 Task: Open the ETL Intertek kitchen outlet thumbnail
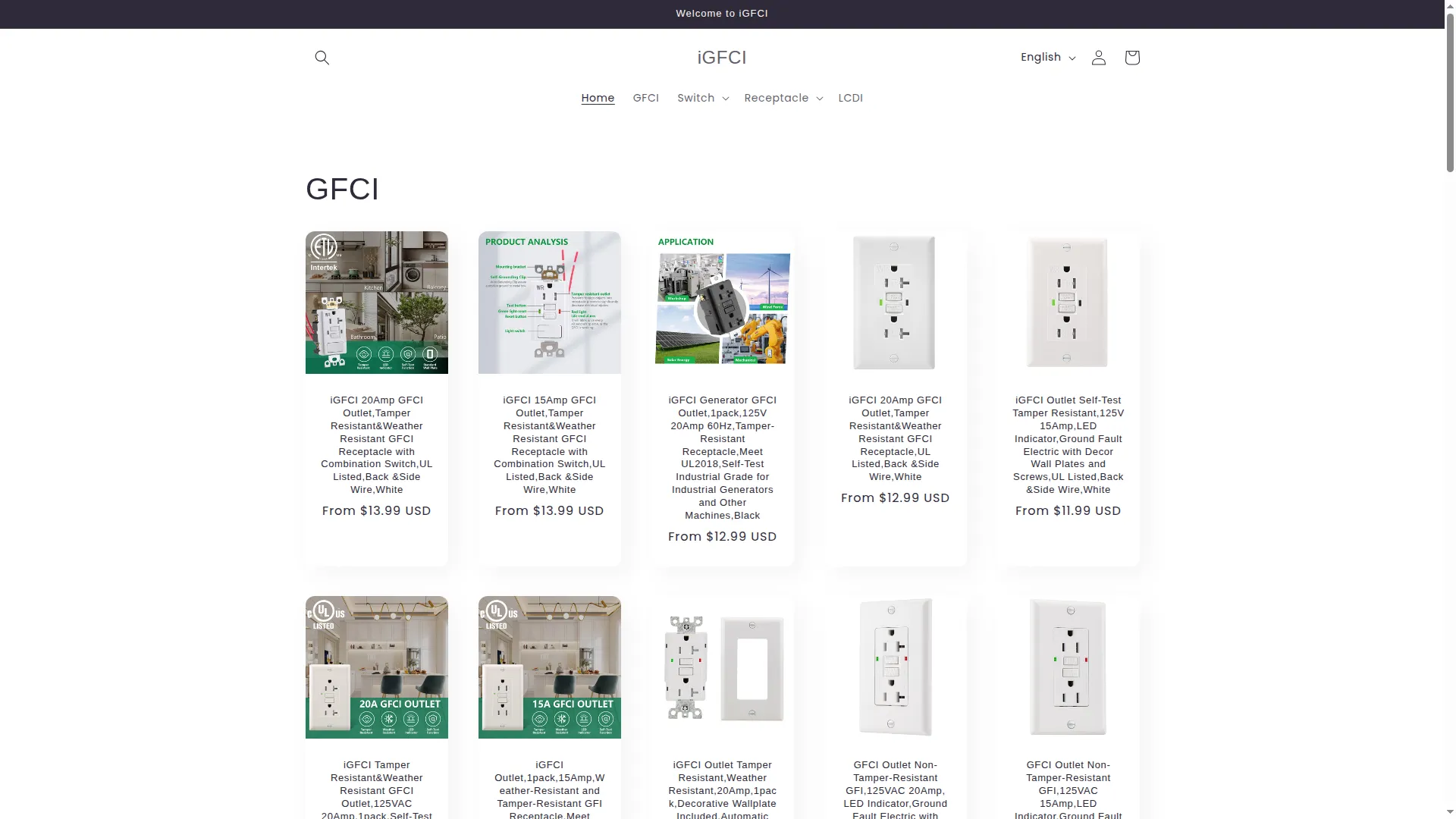[376, 303]
